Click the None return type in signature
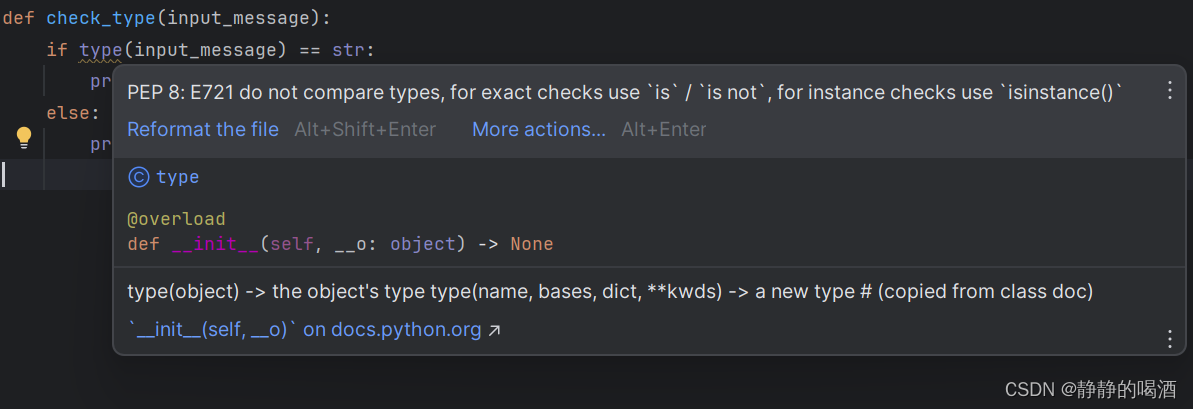This screenshot has height=409, width=1193. (x=532, y=245)
